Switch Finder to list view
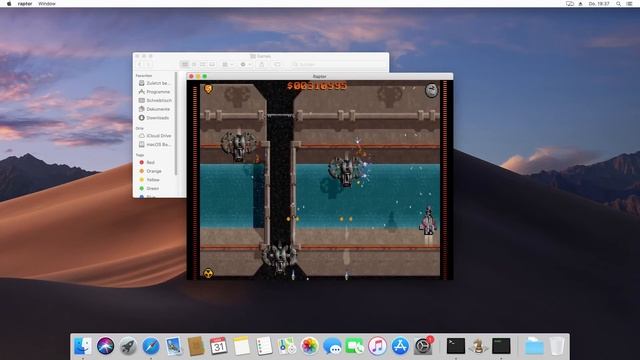Viewport: 640px width, 360px height. point(194,64)
